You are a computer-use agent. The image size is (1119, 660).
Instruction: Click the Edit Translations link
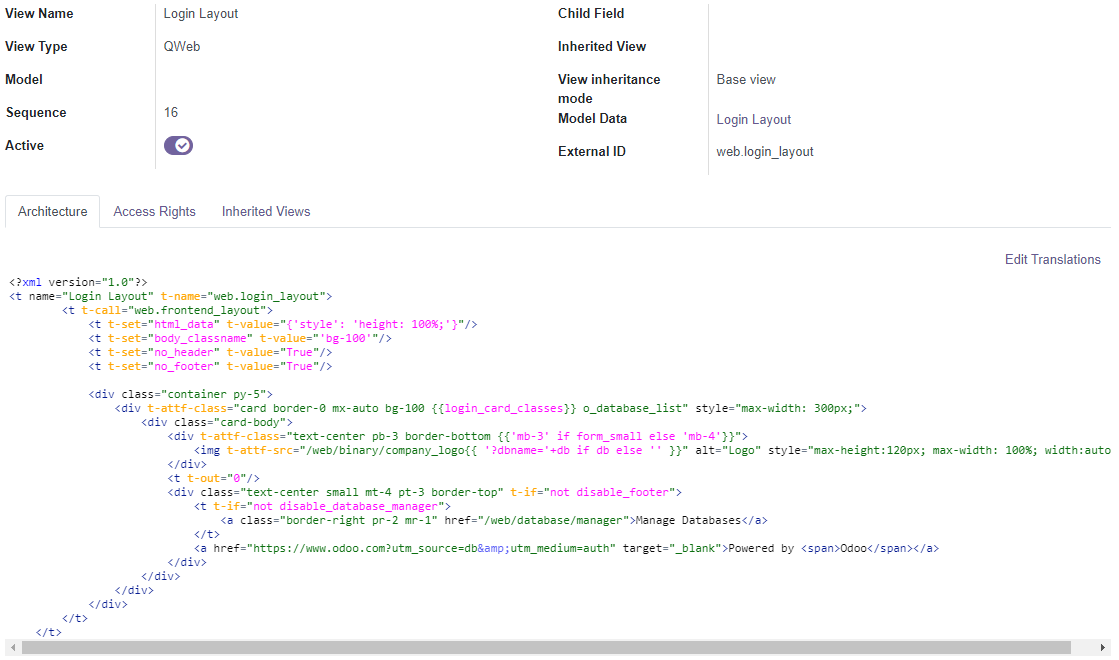pos(1053,259)
